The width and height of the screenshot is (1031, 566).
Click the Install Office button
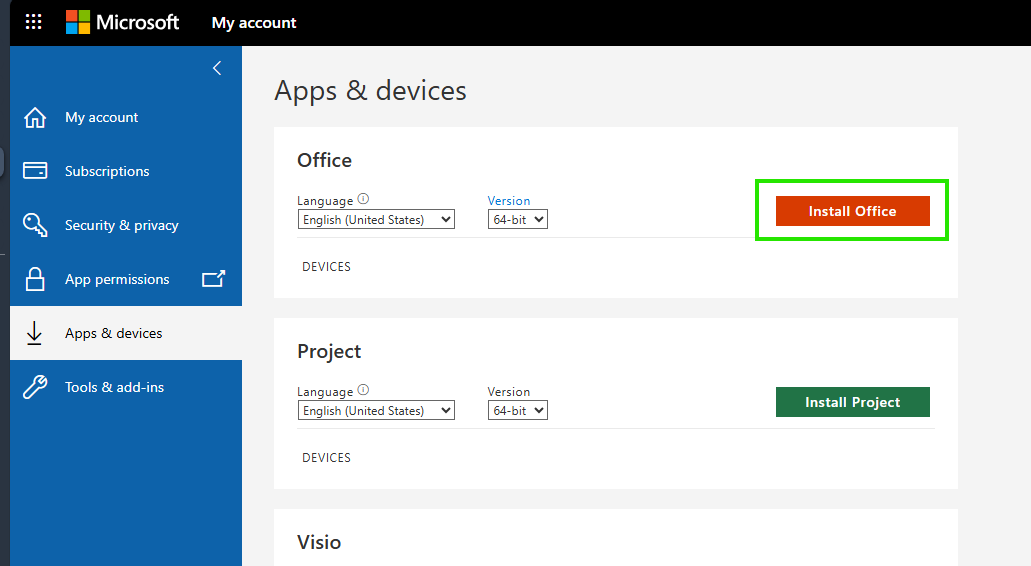852,211
